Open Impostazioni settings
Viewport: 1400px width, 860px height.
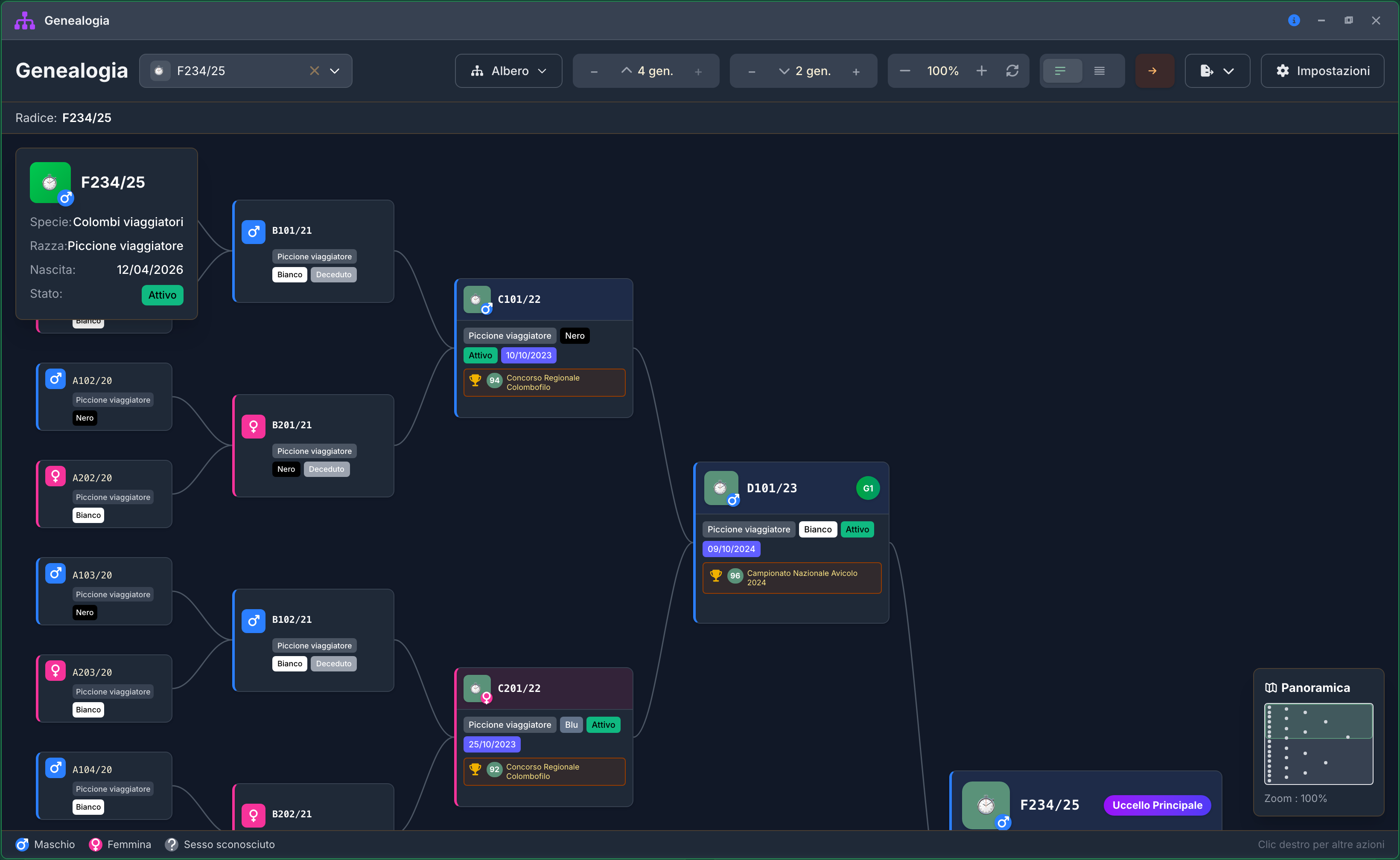[1322, 70]
